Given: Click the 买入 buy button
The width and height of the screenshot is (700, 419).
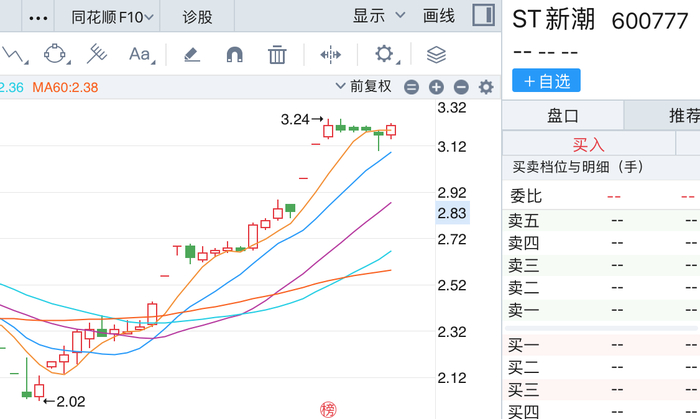Looking at the screenshot, I should point(588,145).
